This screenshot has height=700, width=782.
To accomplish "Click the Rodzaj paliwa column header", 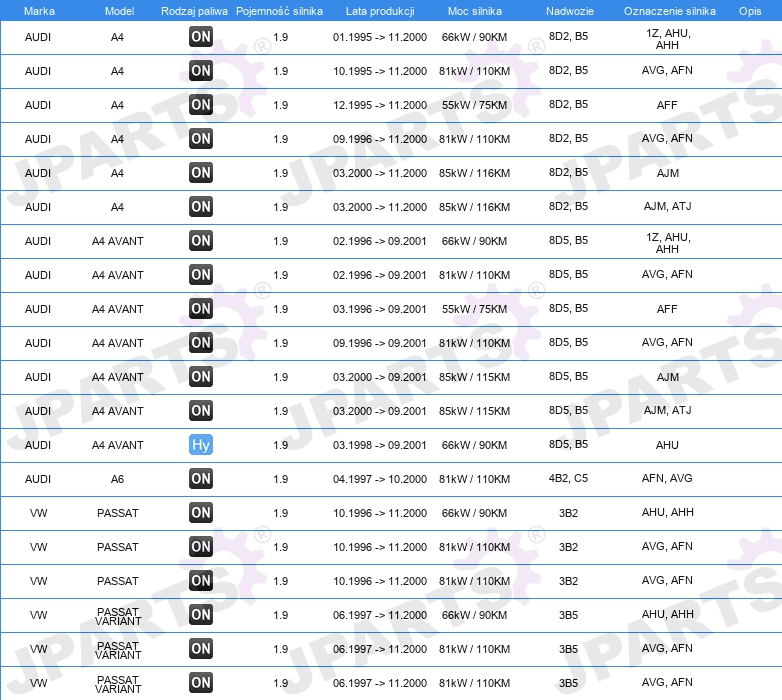I will point(194,11).
